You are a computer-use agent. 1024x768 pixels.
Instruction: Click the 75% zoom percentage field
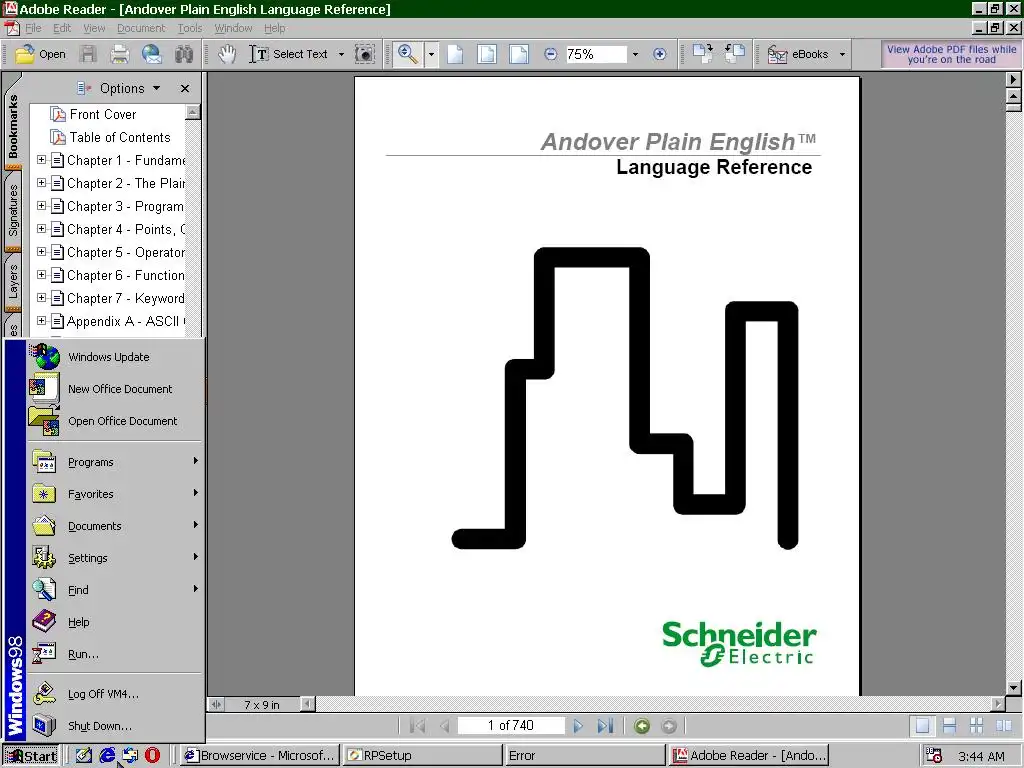pos(595,54)
